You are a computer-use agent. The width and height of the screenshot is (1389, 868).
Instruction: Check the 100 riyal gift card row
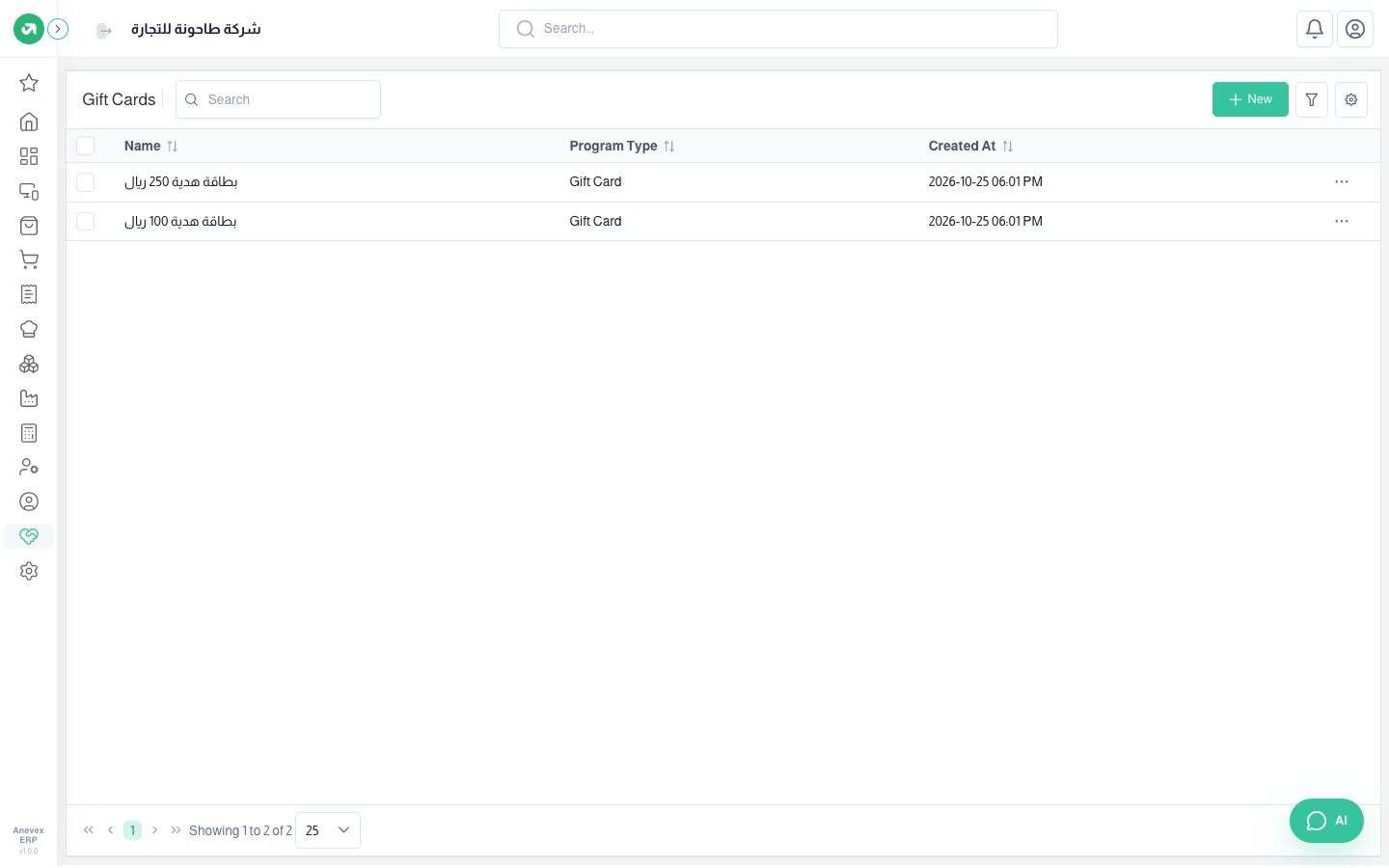(86, 222)
